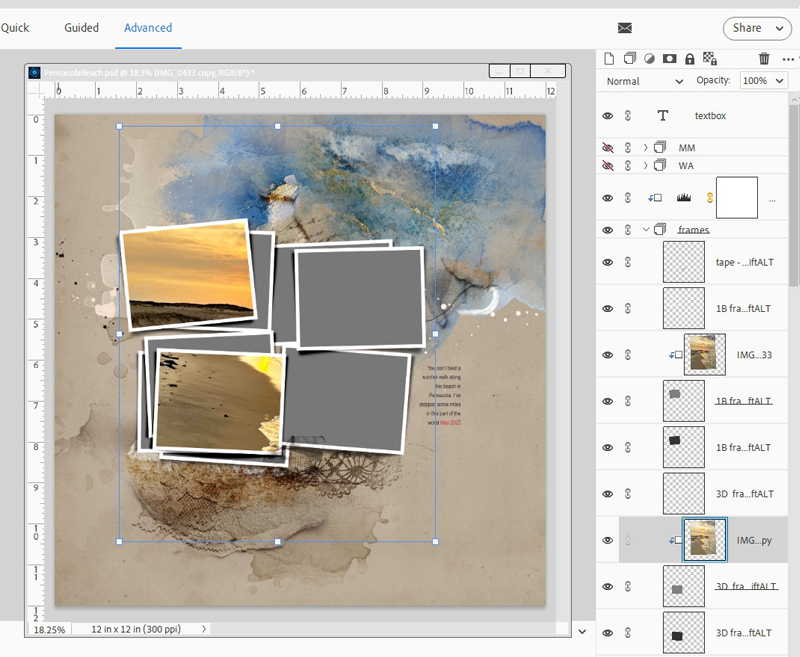Viewport: 800px width, 657px height.
Task: Toggle visibility of IMG...33 layer
Action: coord(608,355)
